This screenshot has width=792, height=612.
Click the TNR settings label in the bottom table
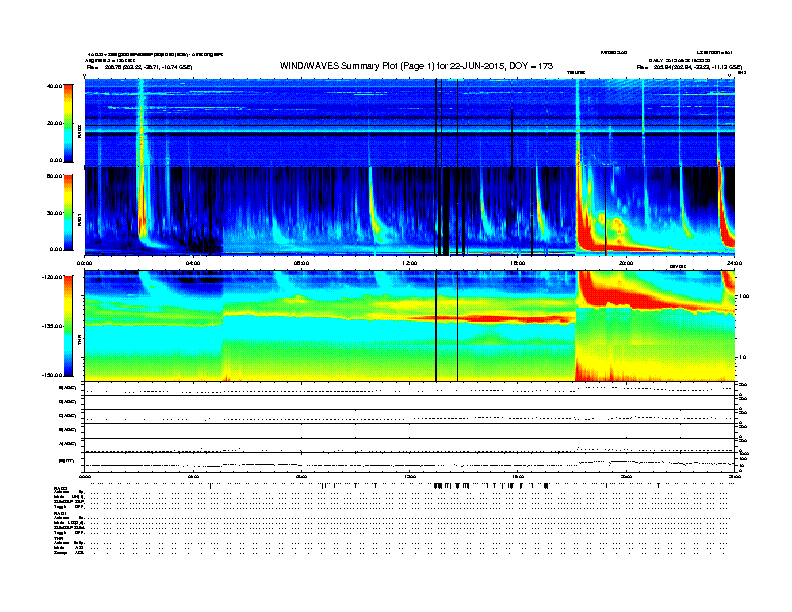[x=58, y=538]
